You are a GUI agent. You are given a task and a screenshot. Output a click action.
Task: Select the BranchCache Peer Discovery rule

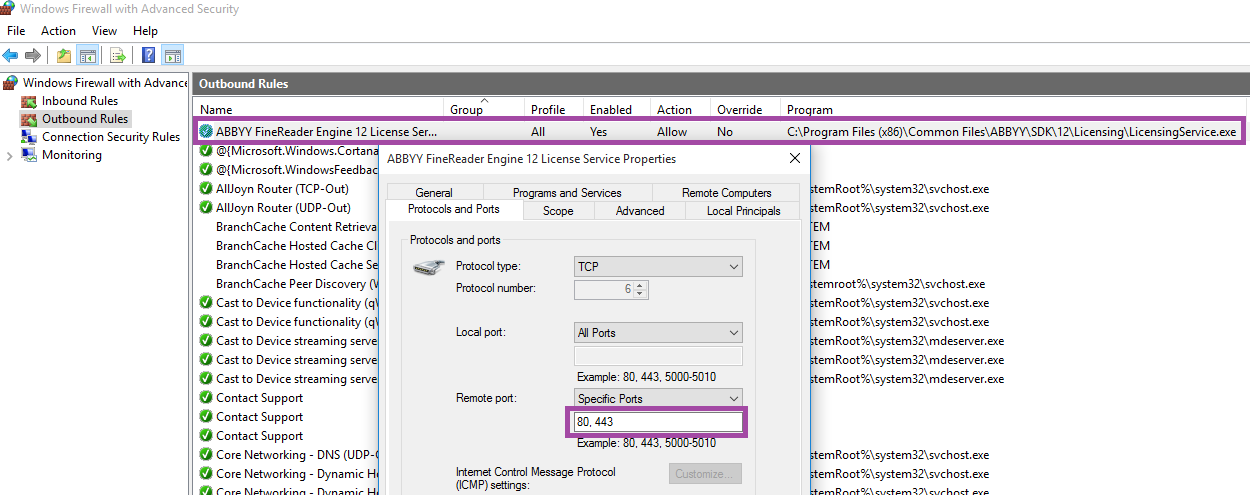tap(296, 284)
